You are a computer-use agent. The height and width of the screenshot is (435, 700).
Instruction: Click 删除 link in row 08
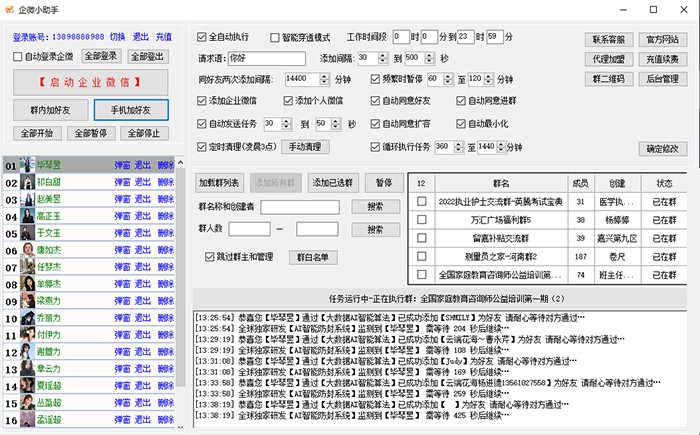click(166, 284)
